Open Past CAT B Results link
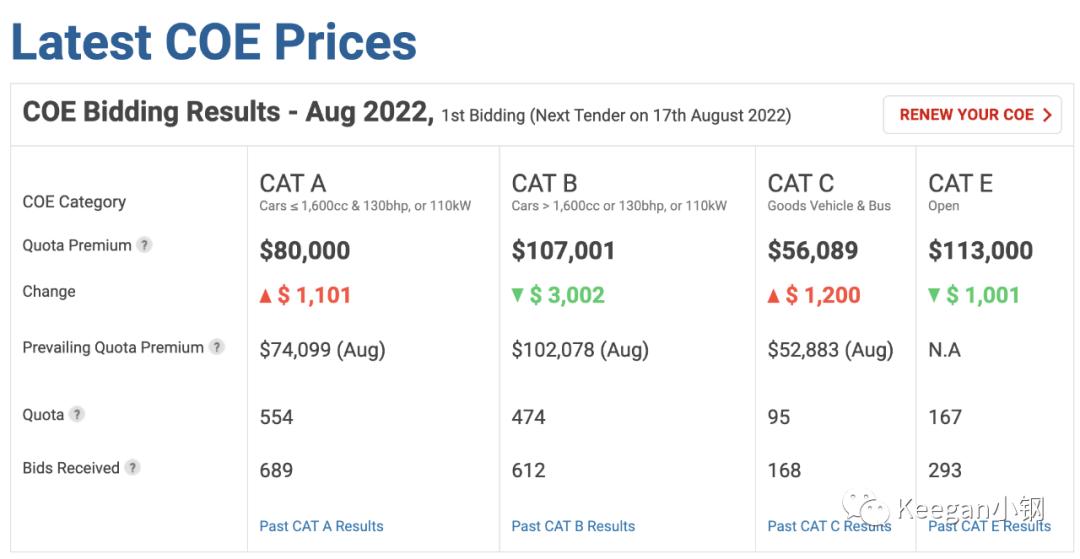The image size is (1080, 559). (x=573, y=526)
